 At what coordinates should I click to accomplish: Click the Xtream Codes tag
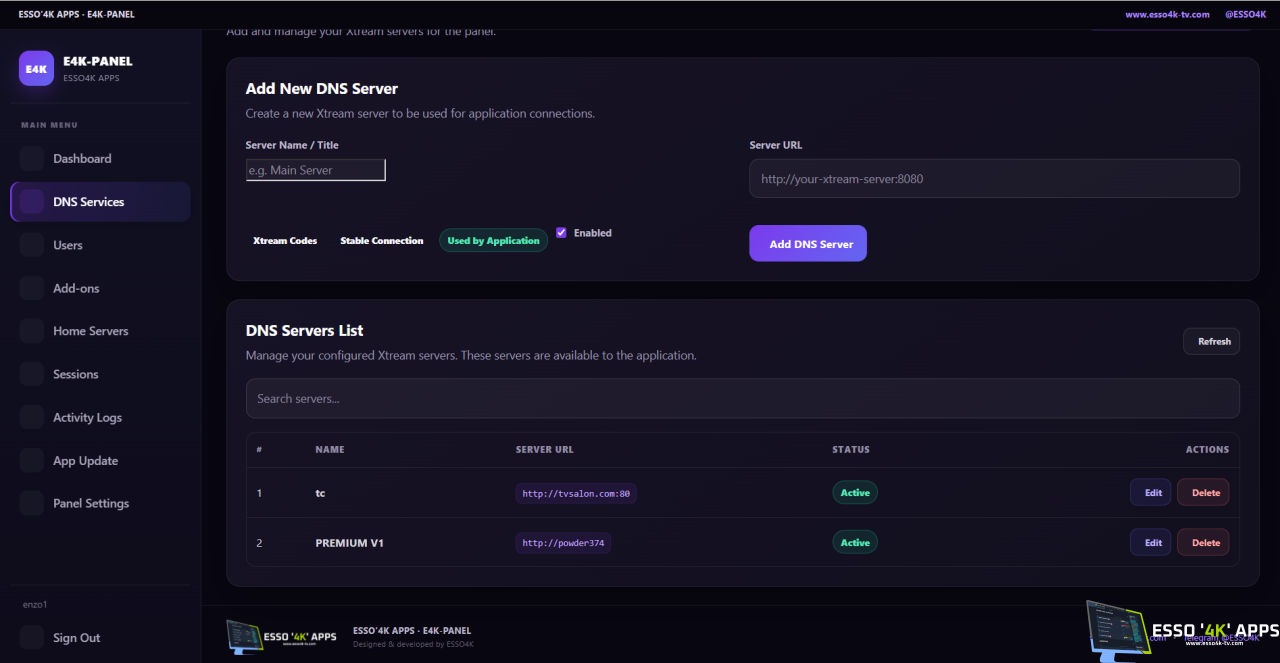pyautogui.click(x=285, y=241)
